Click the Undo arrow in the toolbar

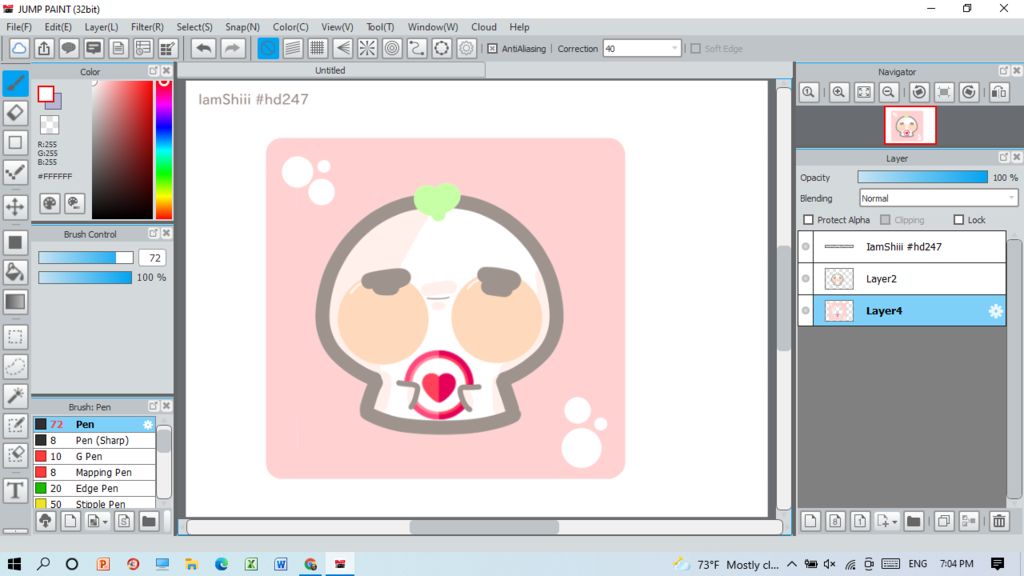(204, 48)
